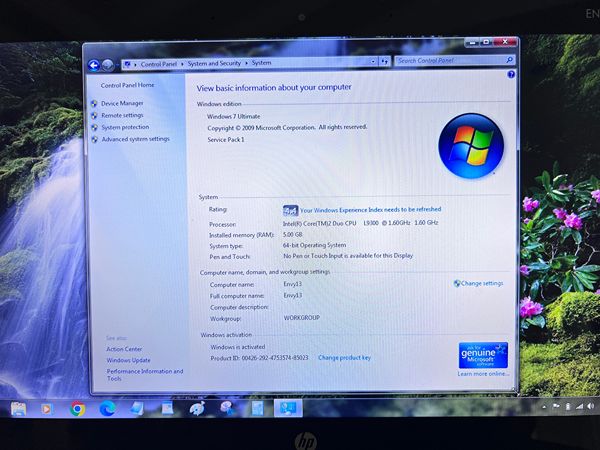The image size is (600, 450).
Task: Click the Change settings link
Action: point(482,283)
